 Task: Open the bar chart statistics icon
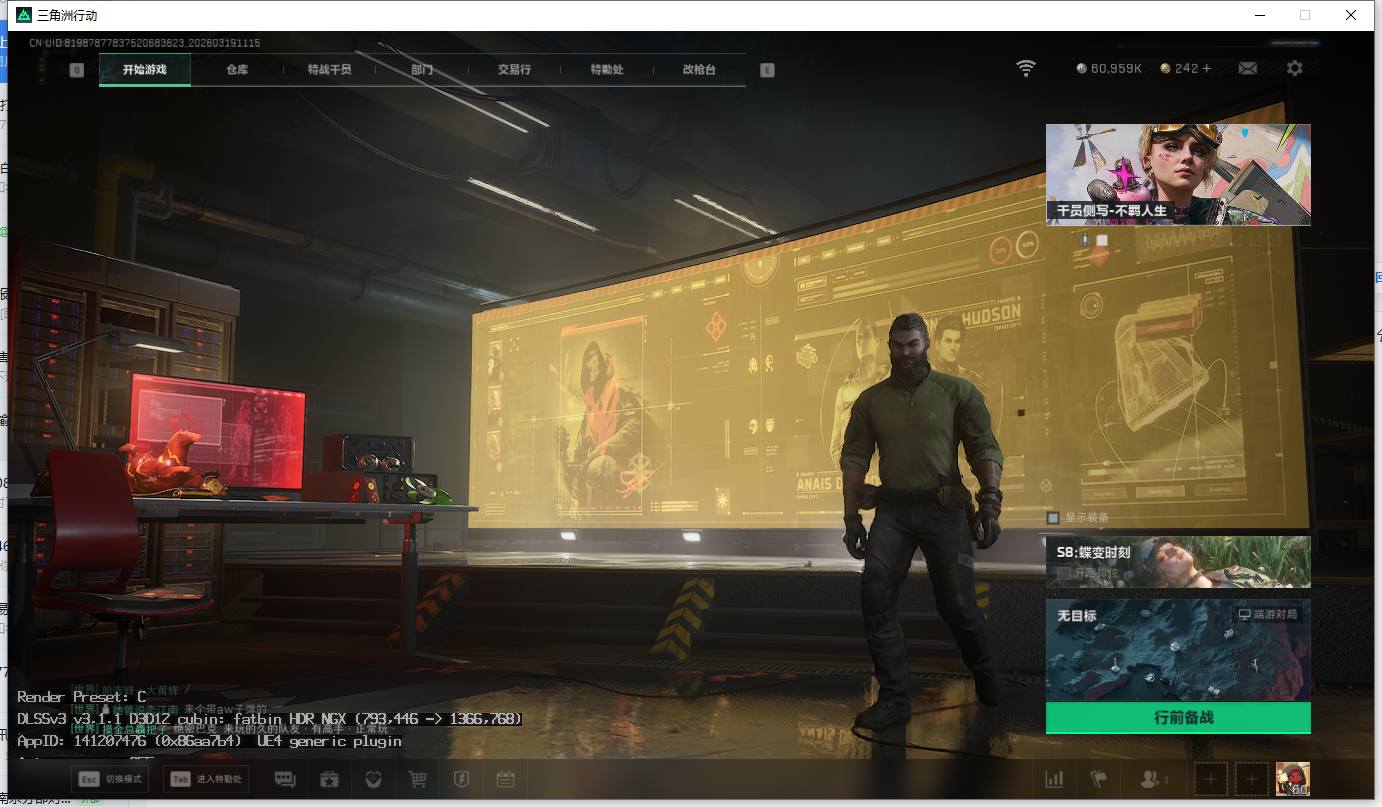tap(1054, 779)
